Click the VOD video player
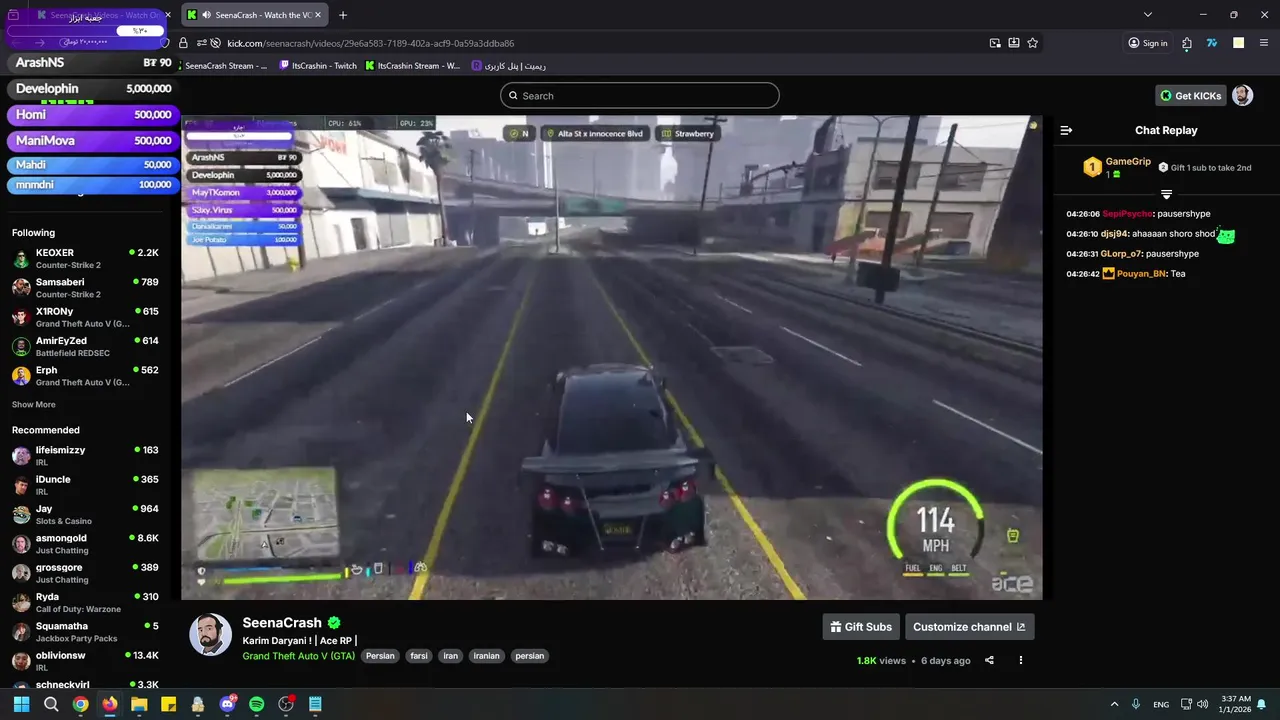The width and height of the screenshot is (1280, 720). click(x=612, y=357)
